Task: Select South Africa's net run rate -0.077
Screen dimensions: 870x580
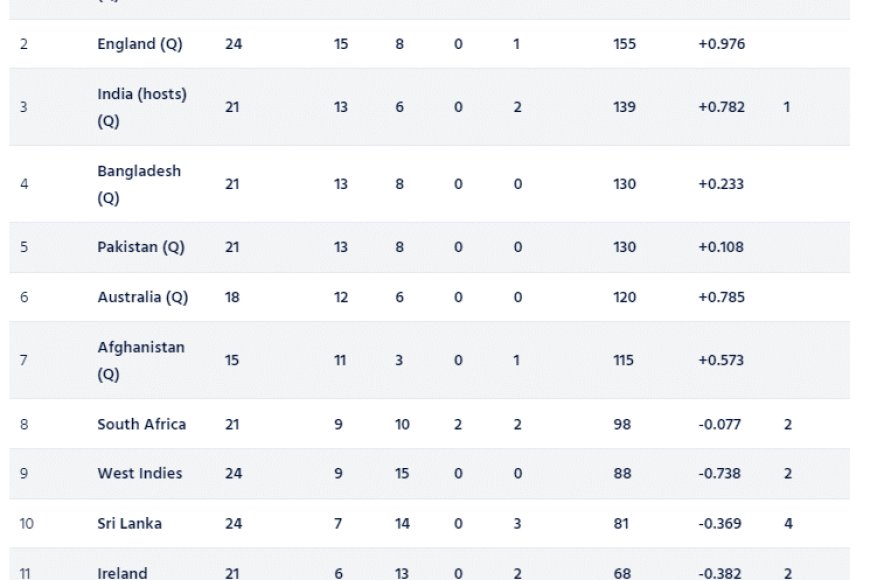Action: pos(720,425)
